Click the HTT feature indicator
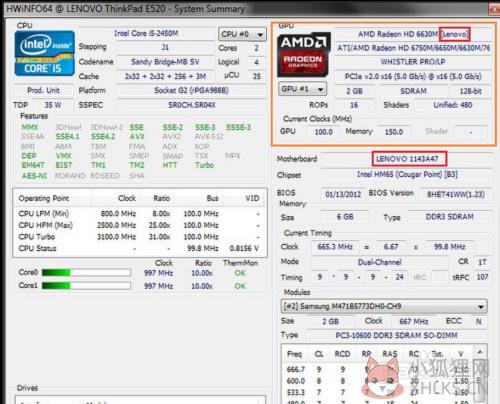 (x=170, y=165)
